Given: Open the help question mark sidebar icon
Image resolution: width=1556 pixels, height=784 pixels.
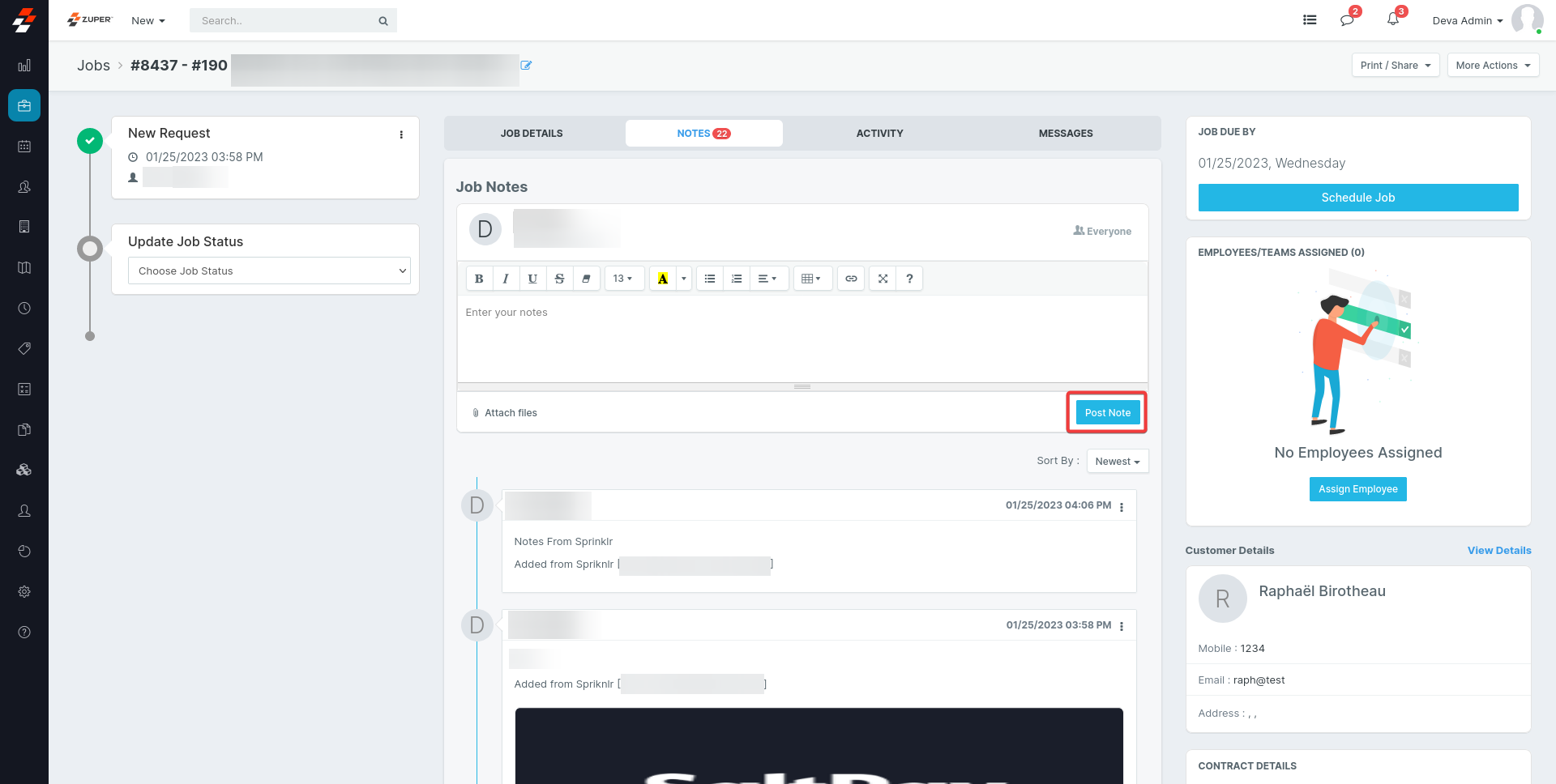Looking at the screenshot, I should coord(24,633).
